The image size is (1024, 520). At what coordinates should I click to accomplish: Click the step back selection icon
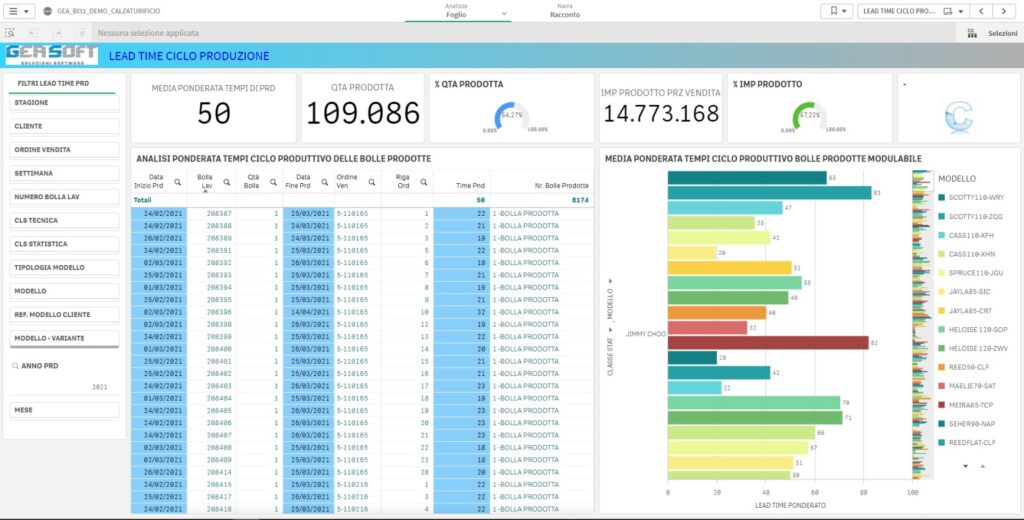point(33,33)
